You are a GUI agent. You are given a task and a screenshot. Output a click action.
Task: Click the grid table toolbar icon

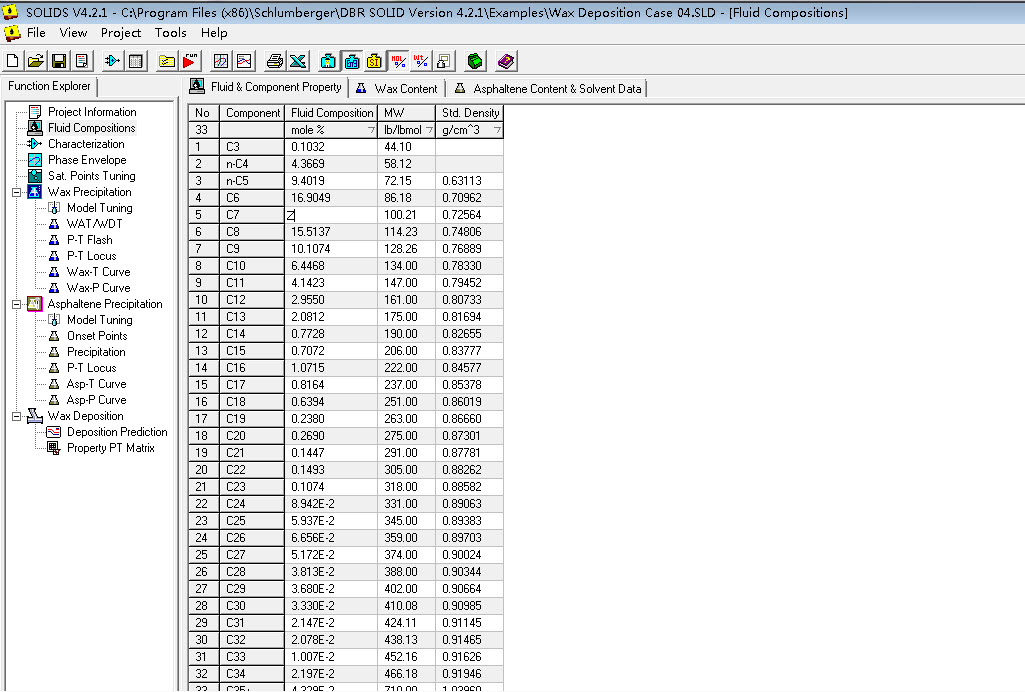coord(135,61)
